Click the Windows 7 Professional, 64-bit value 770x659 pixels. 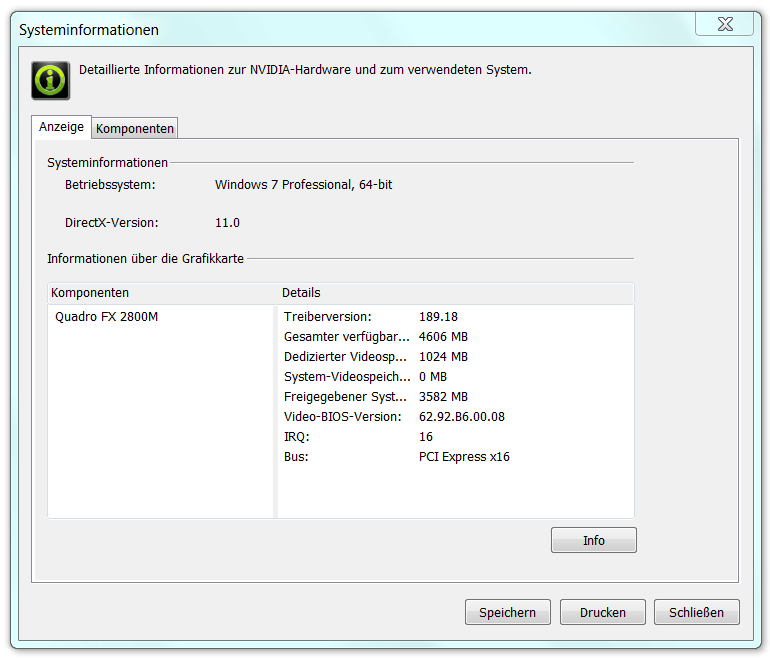pos(303,185)
